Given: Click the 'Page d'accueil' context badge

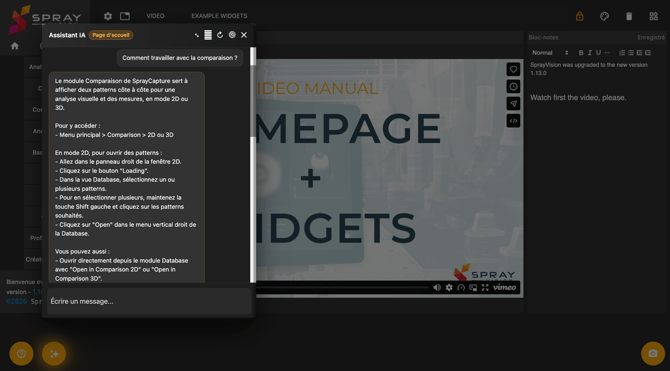Looking at the screenshot, I should coord(111,35).
